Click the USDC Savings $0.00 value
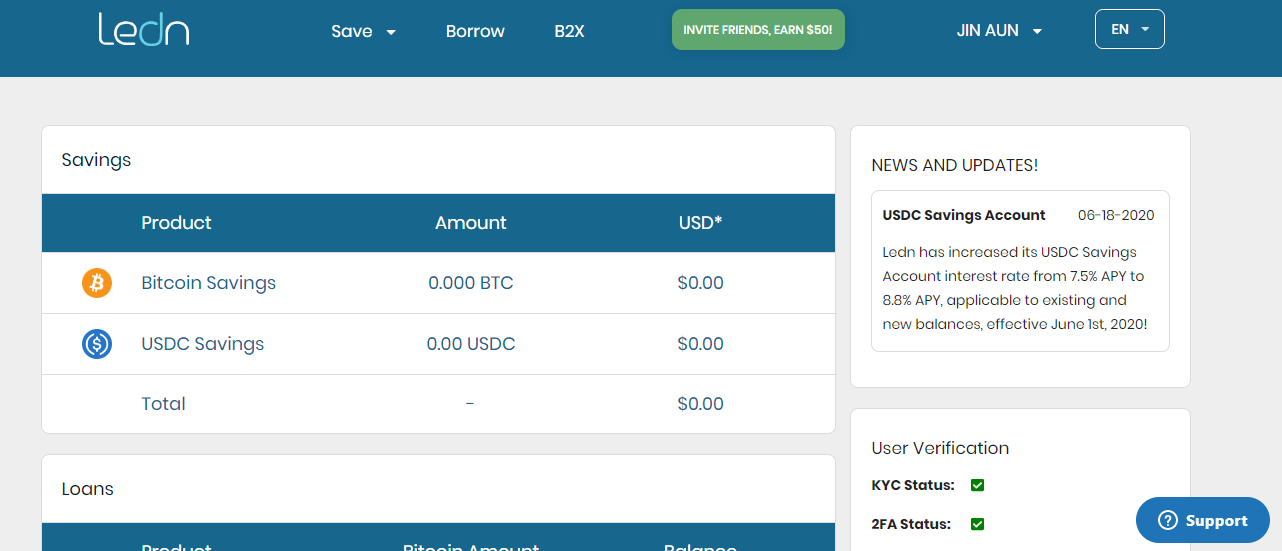This screenshot has width=1282, height=551. 700,344
